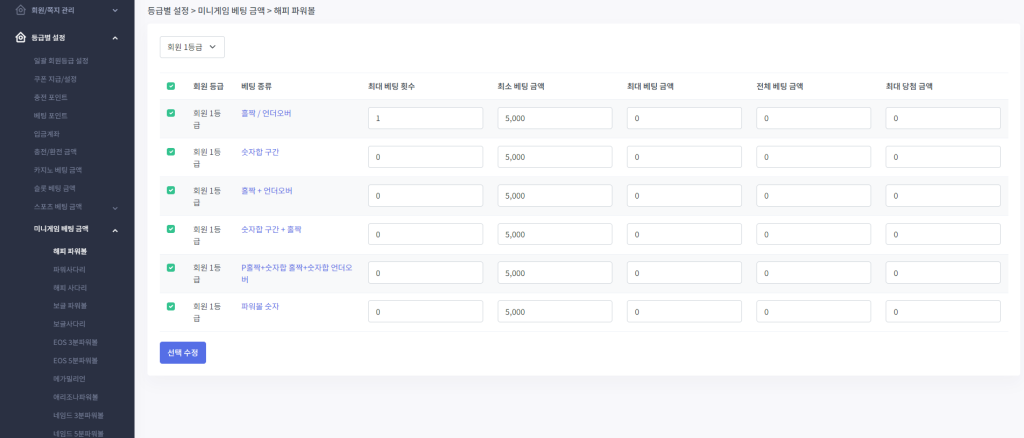Click the 전체 베팅 금액 column header
Image resolution: width=1024 pixels, height=438 pixels.
pos(780,86)
